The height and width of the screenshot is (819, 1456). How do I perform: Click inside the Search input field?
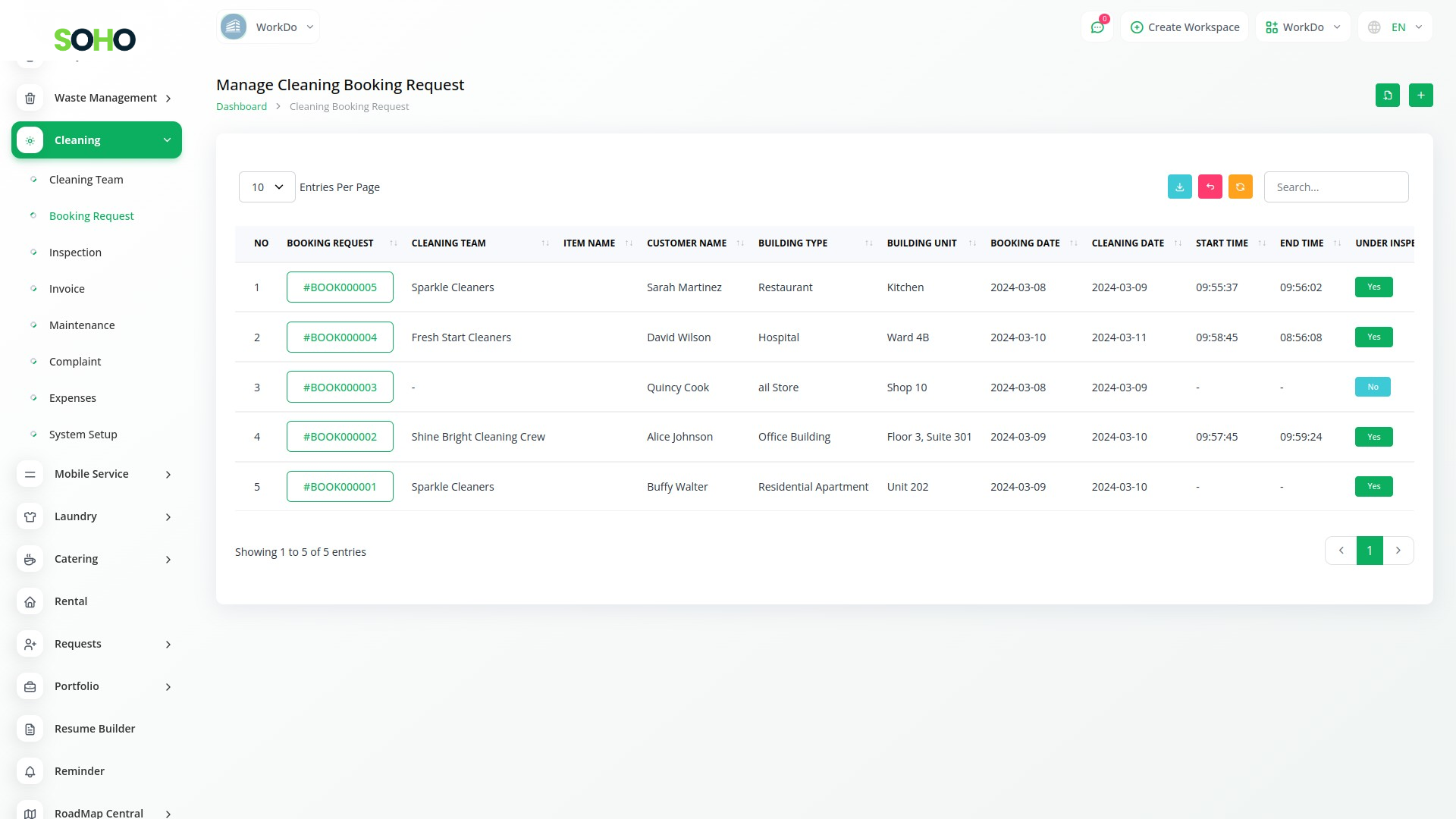pos(1335,187)
